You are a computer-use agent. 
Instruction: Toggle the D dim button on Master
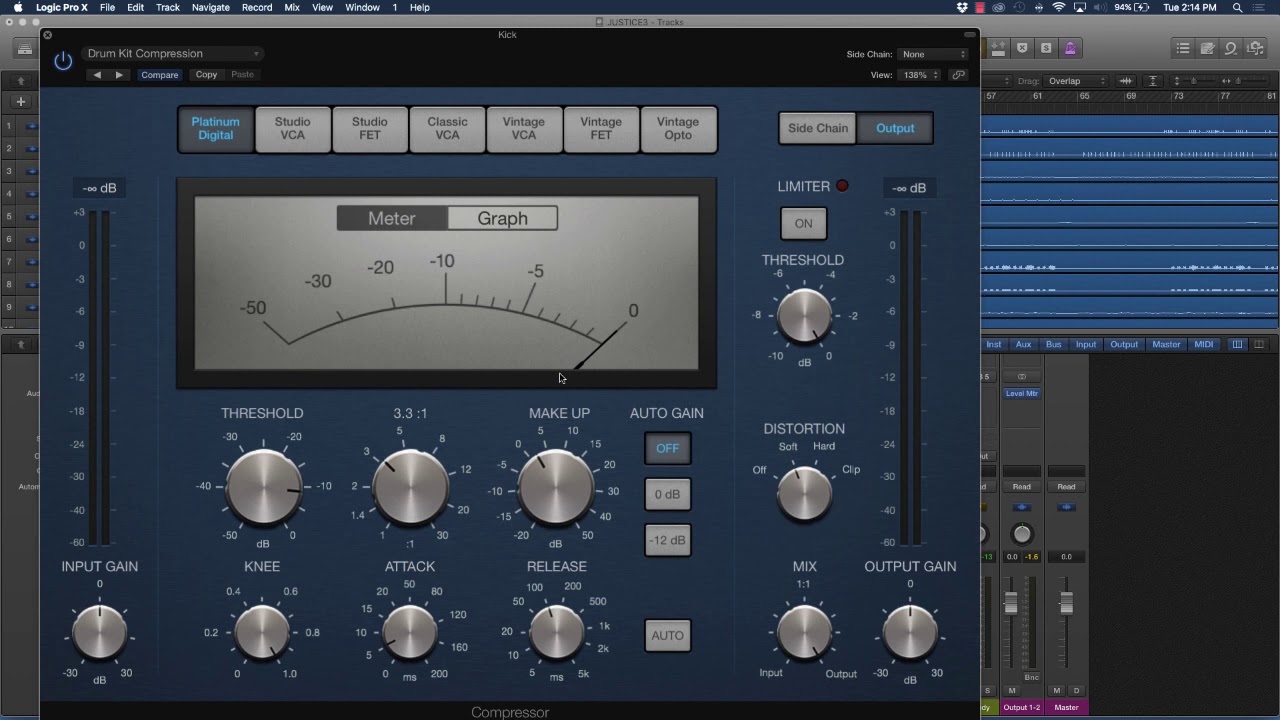1076,690
